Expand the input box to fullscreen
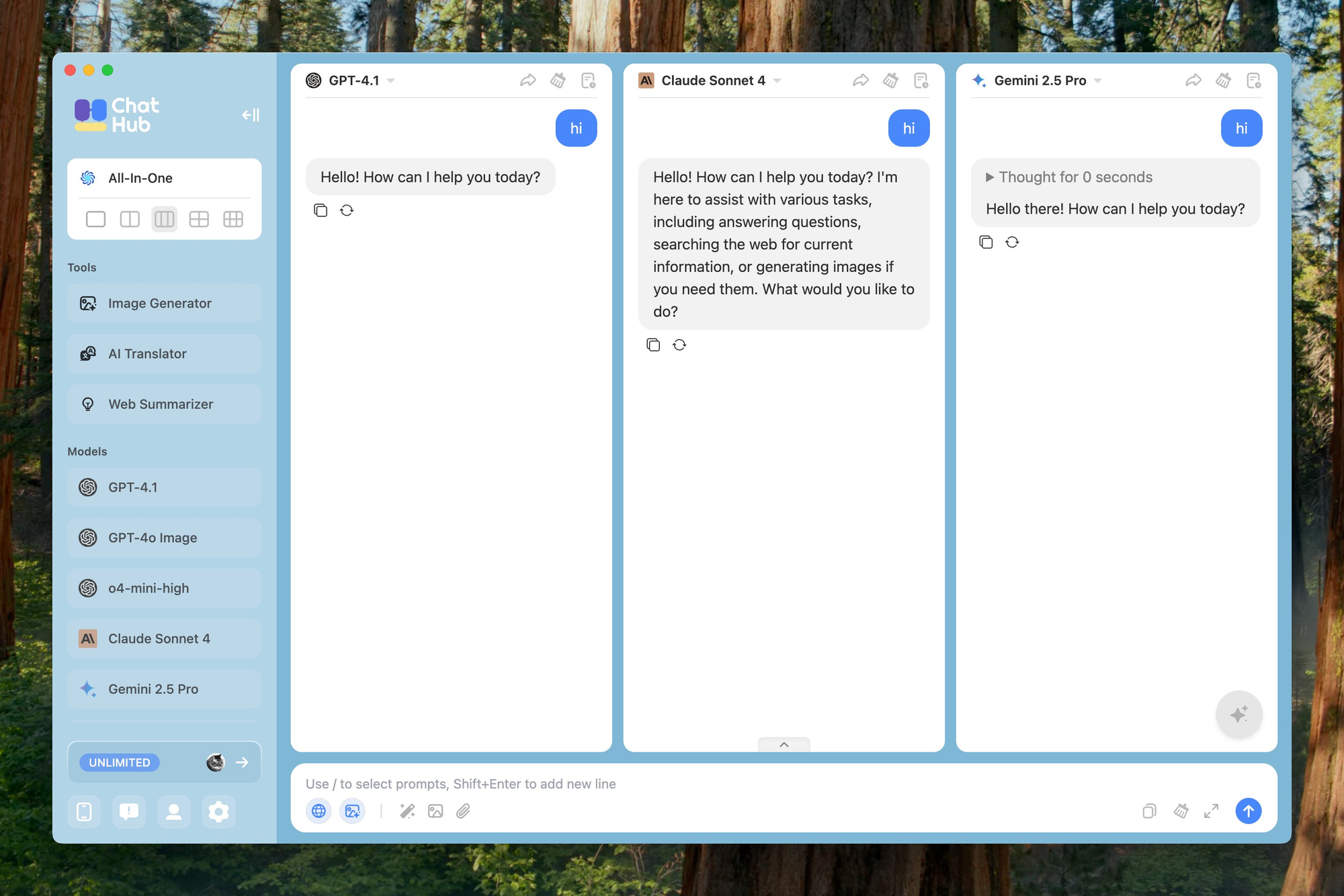Screen dimensions: 1344x896 [x=1211, y=811]
